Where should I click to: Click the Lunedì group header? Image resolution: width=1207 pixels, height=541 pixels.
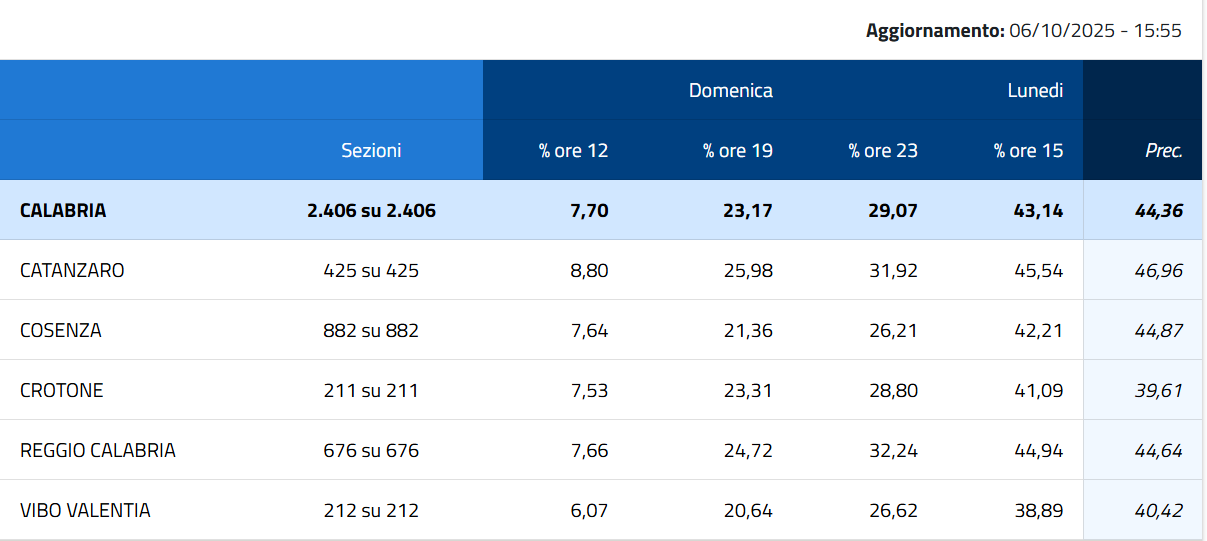click(1034, 91)
